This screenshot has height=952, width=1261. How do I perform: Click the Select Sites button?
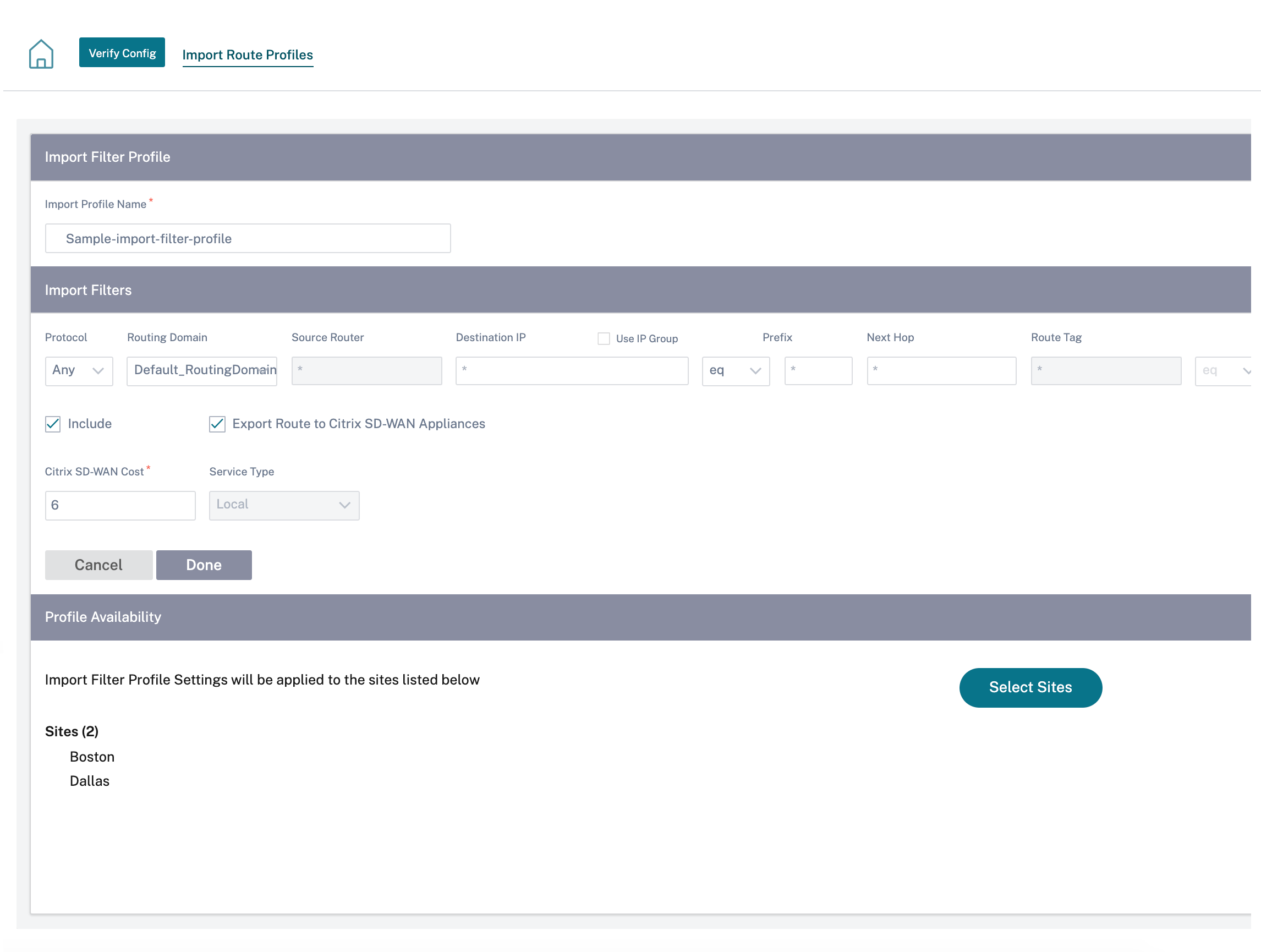tap(1030, 687)
